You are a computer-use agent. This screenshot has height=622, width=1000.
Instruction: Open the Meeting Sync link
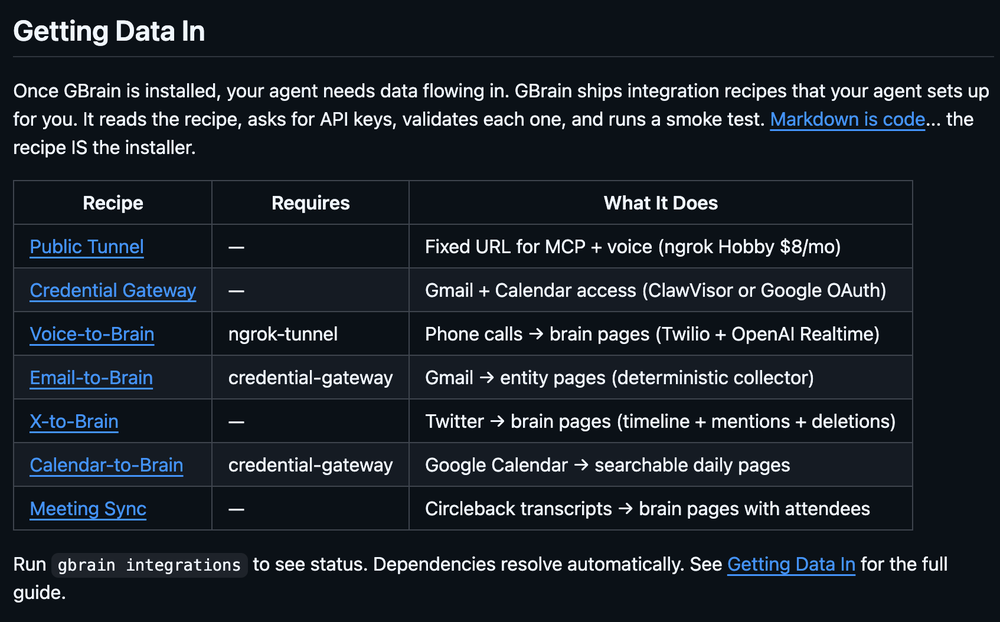[88, 509]
